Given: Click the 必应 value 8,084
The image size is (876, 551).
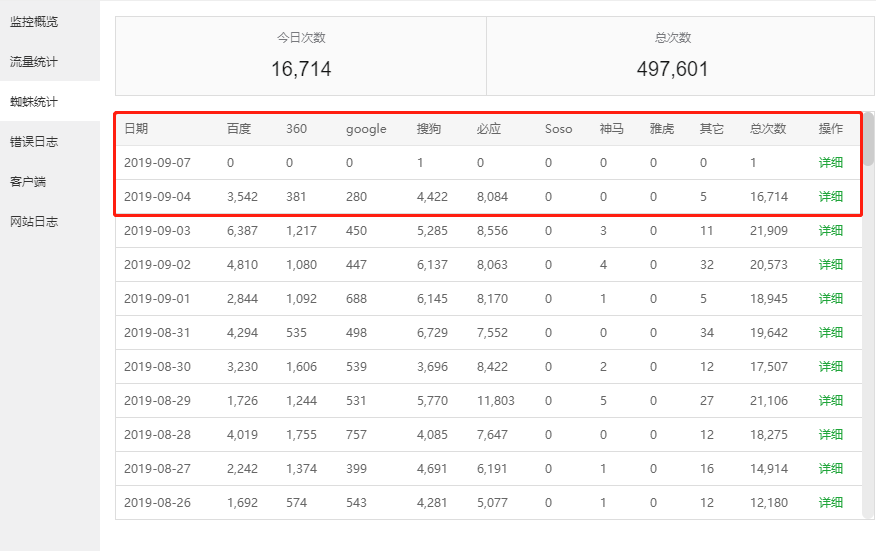Looking at the screenshot, I should coord(492,197).
